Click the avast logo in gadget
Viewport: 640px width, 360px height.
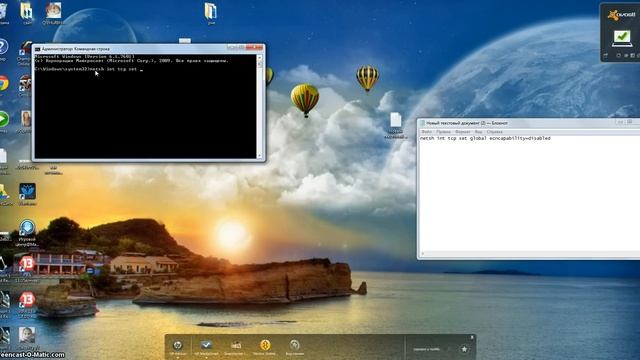point(621,16)
